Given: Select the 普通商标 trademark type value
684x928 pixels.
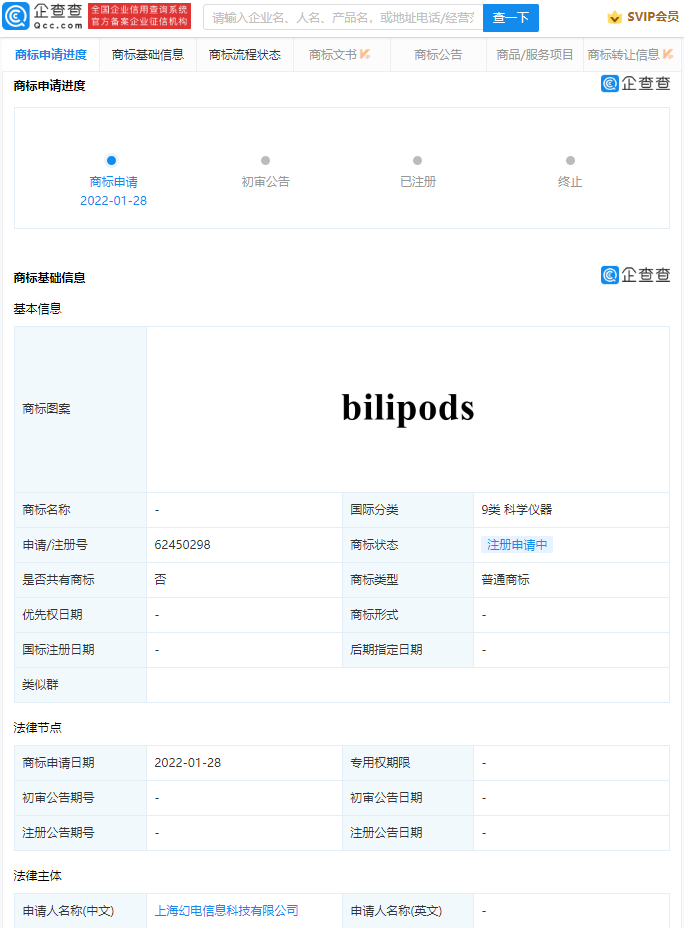Looking at the screenshot, I should [x=505, y=579].
